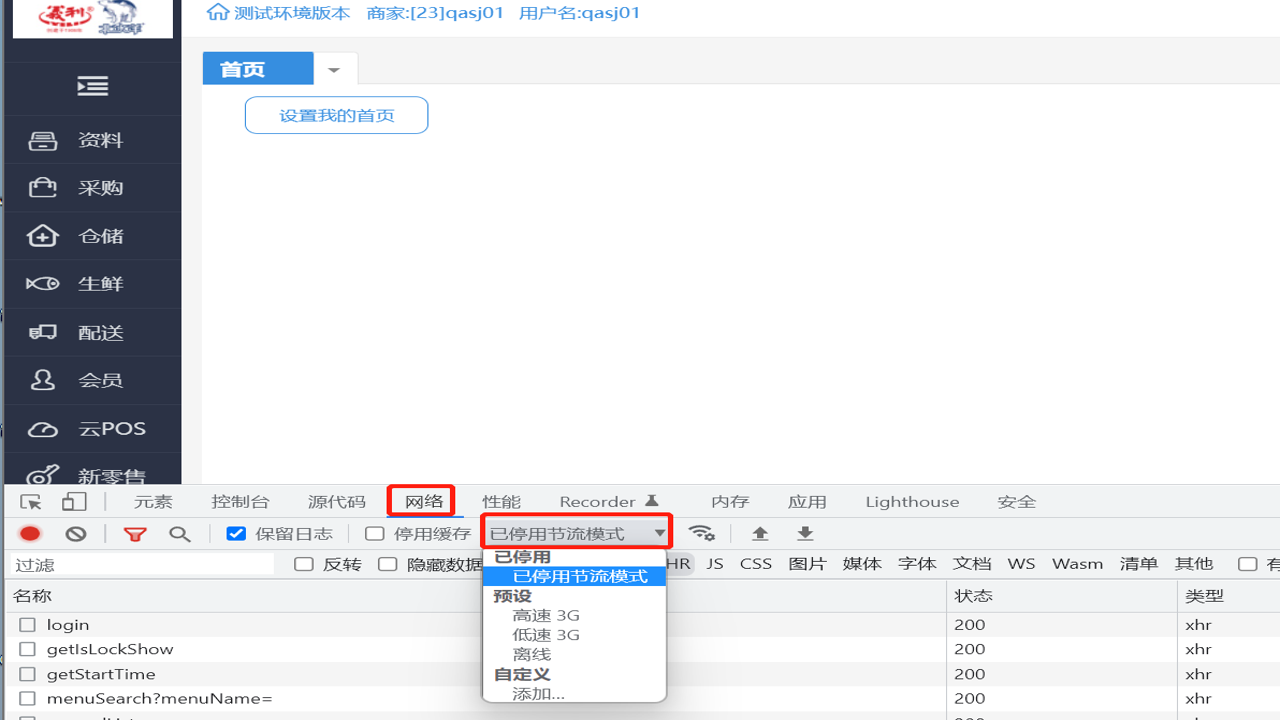Expand the tab list dropdown next to 首页
Image resolution: width=1280 pixels, height=720 pixels.
click(334, 69)
